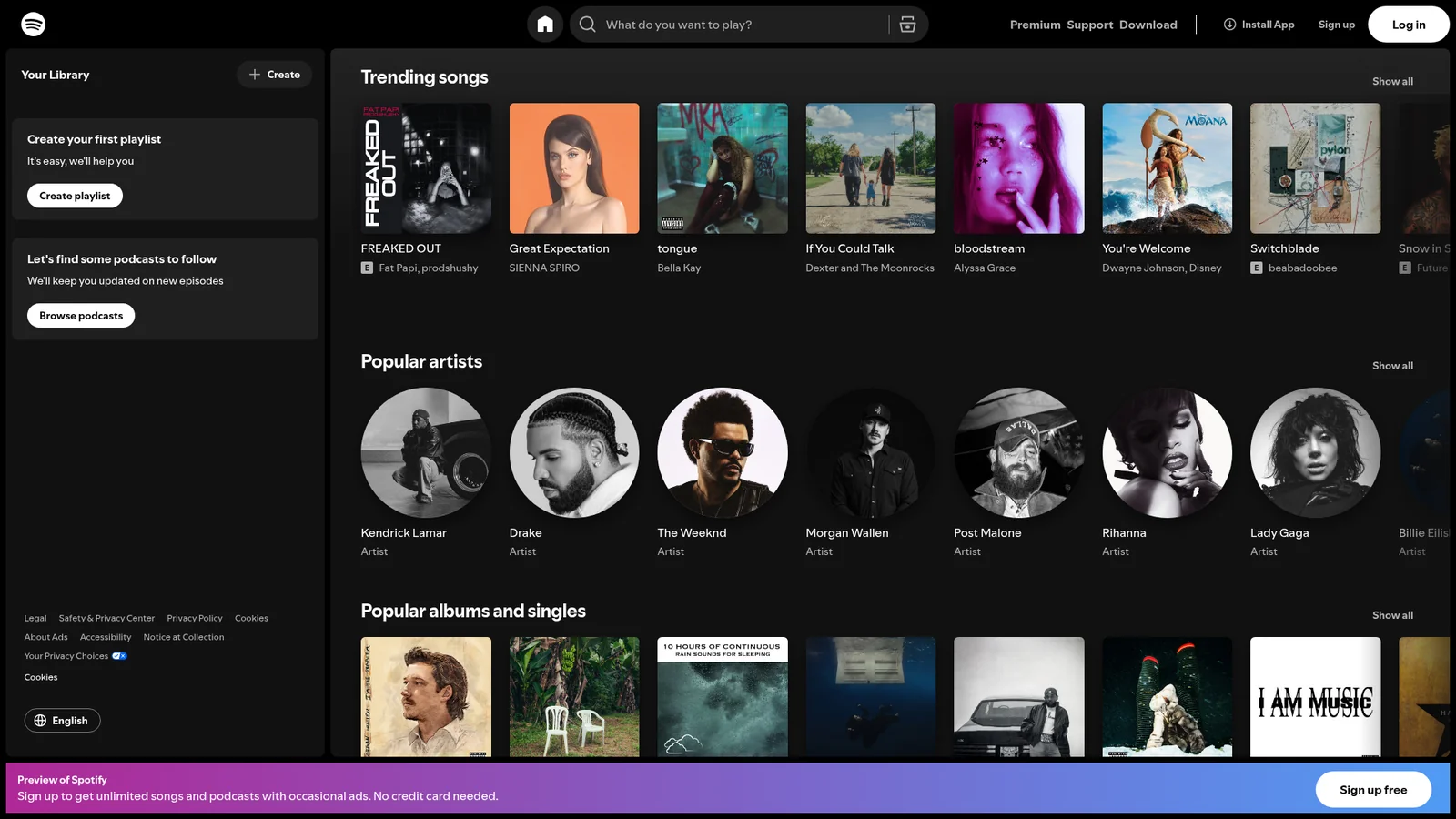The width and height of the screenshot is (1456, 819).
Task: Open Browse icon in search bar
Action: [907, 25]
